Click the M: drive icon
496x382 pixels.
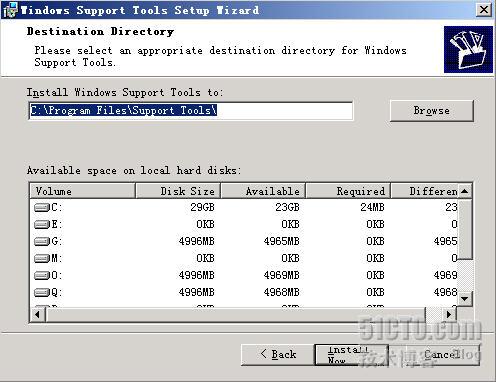pos(42,258)
